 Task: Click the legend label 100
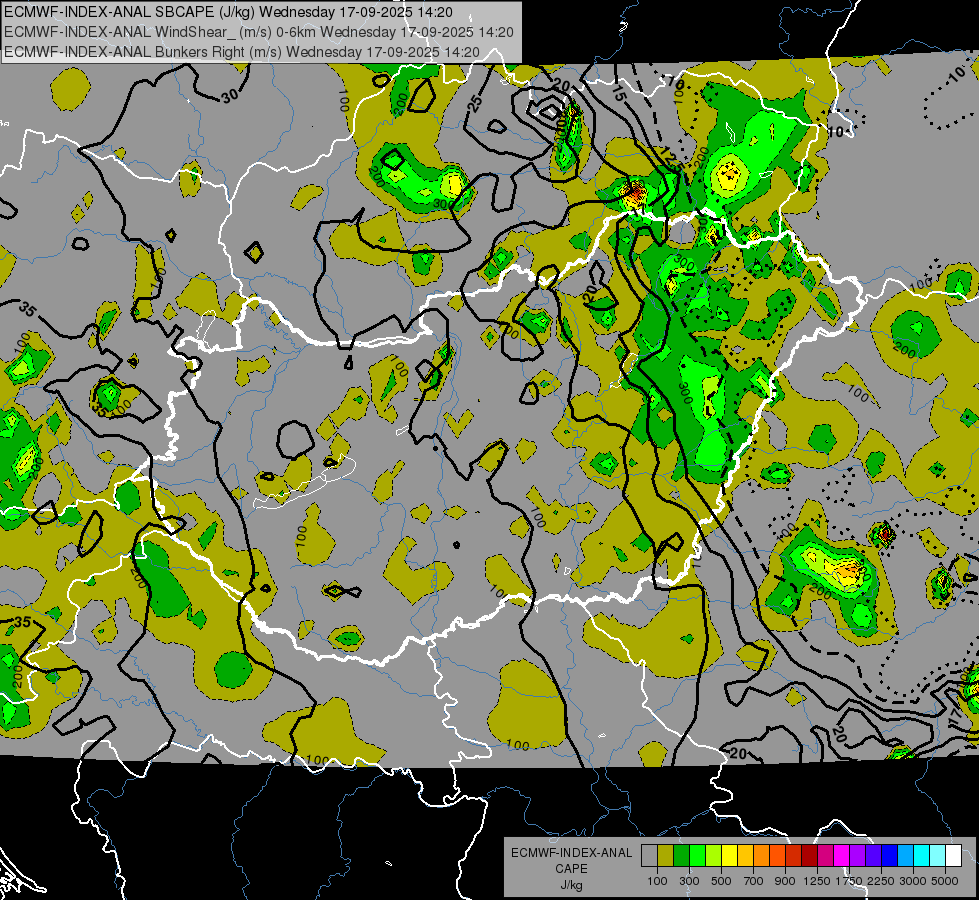657,881
